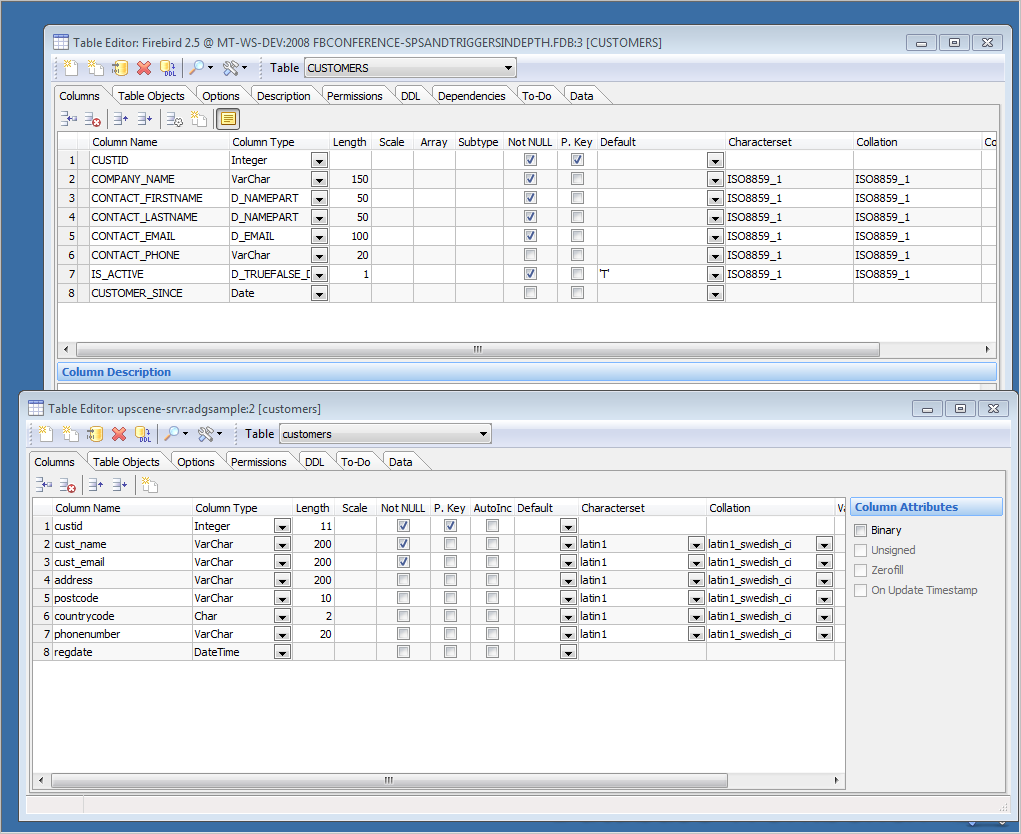This screenshot has width=1021, height=834.
Task: Click the DDL extraction toolbar icon
Action: [167, 68]
